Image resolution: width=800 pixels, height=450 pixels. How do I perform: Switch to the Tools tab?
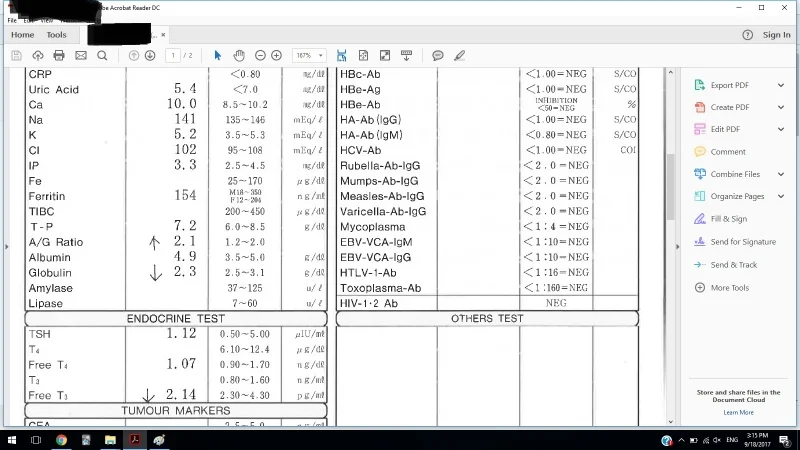pyautogui.click(x=56, y=35)
